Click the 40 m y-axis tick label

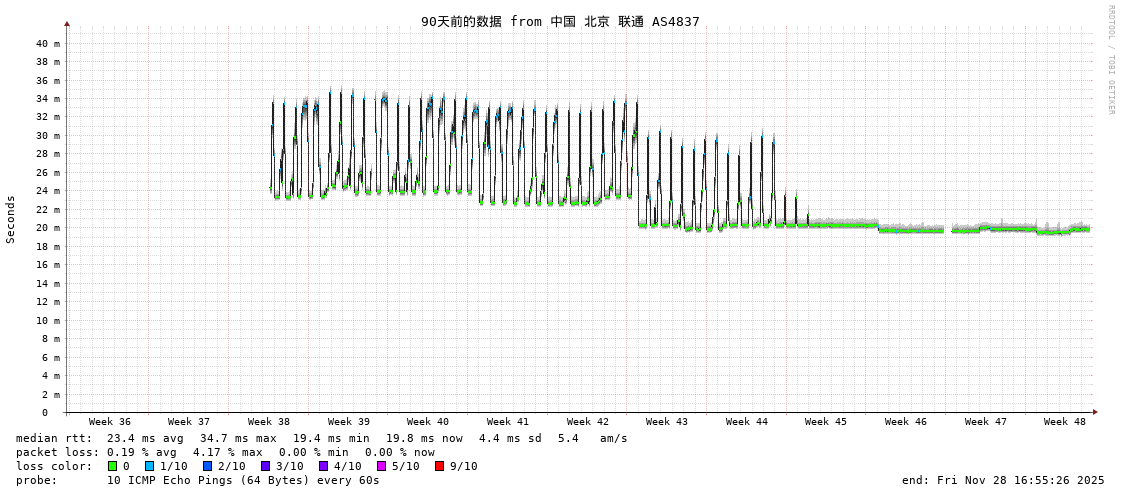pos(48,44)
